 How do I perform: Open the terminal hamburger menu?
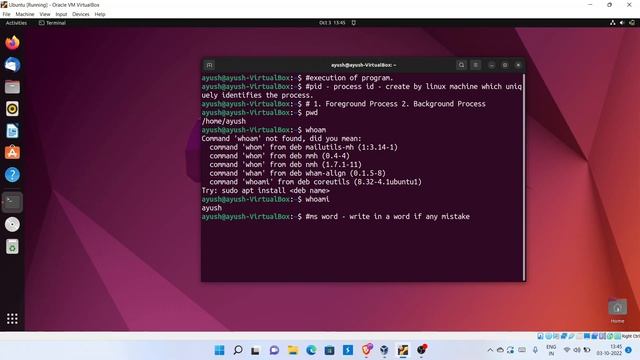(476, 65)
